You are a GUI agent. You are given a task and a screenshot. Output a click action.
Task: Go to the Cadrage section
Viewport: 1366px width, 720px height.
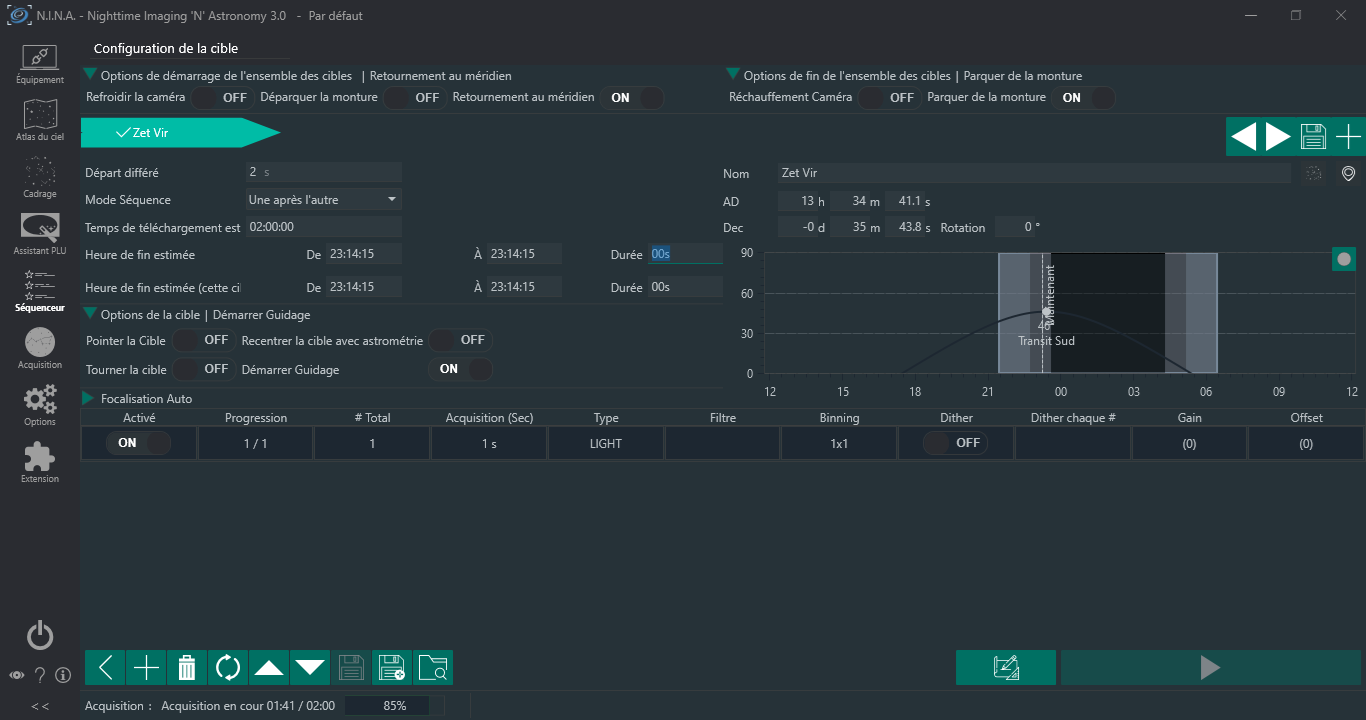pyautogui.click(x=40, y=178)
